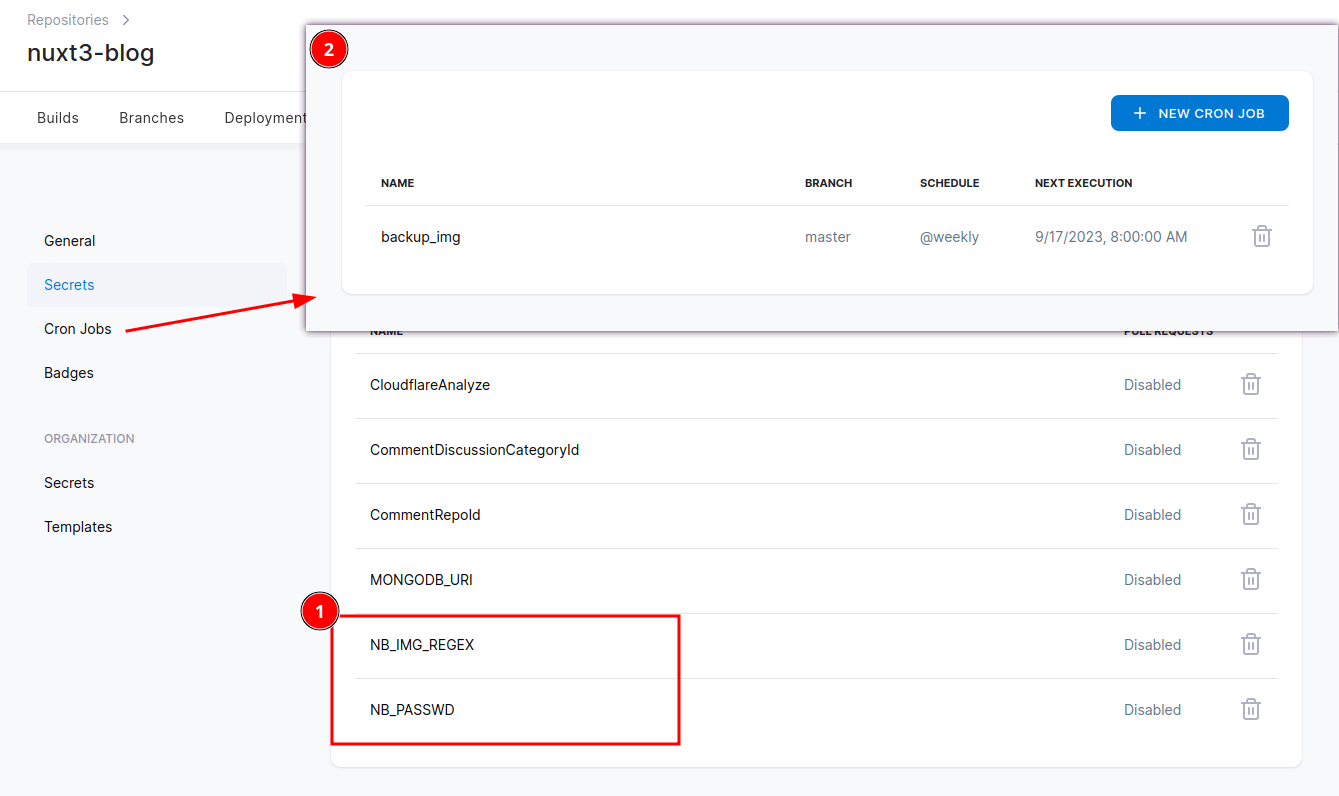Switch to the Branches tab
1339x796 pixels.
pos(151,118)
